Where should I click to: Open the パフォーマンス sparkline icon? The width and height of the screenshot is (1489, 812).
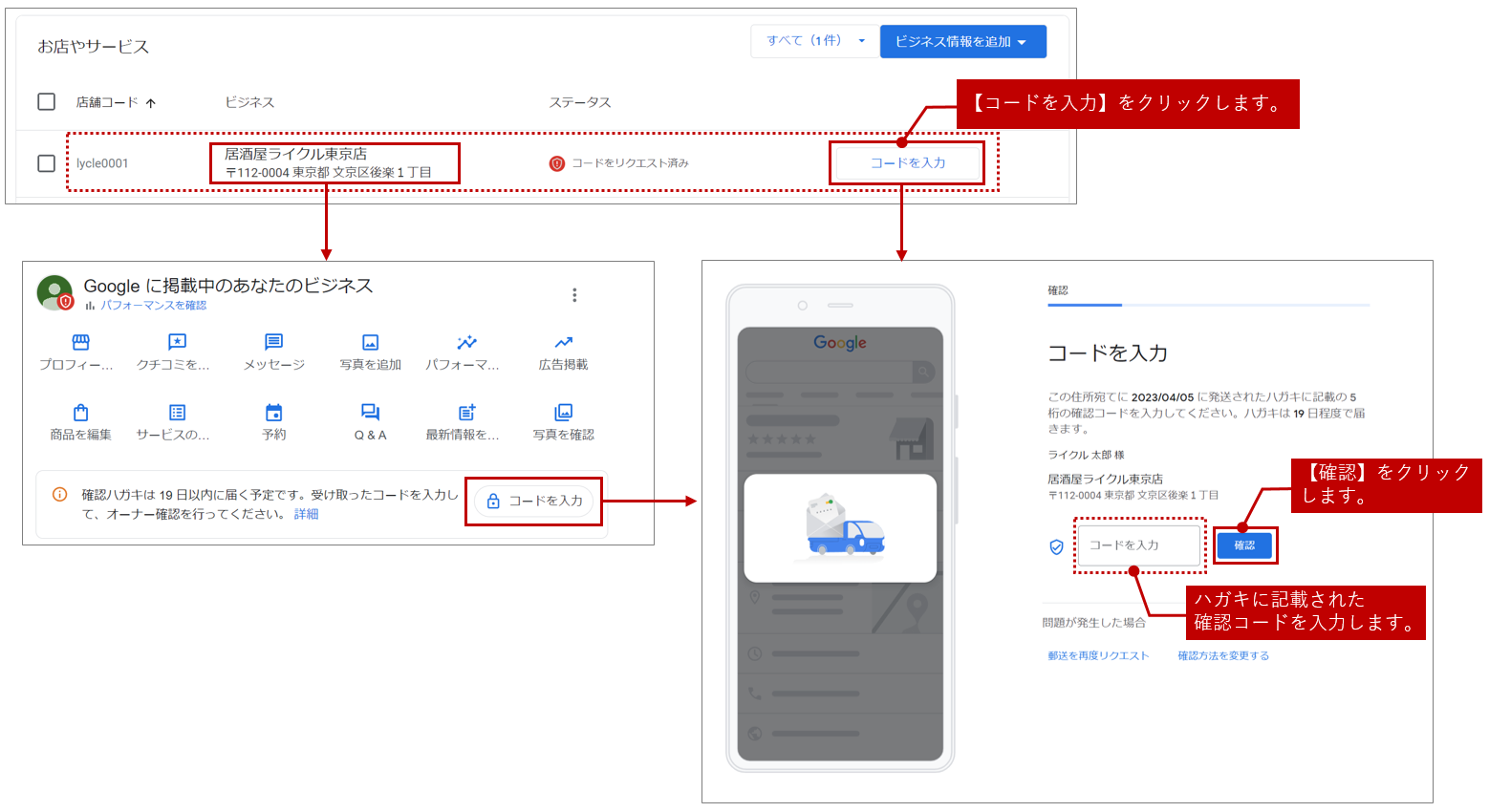tap(466, 342)
